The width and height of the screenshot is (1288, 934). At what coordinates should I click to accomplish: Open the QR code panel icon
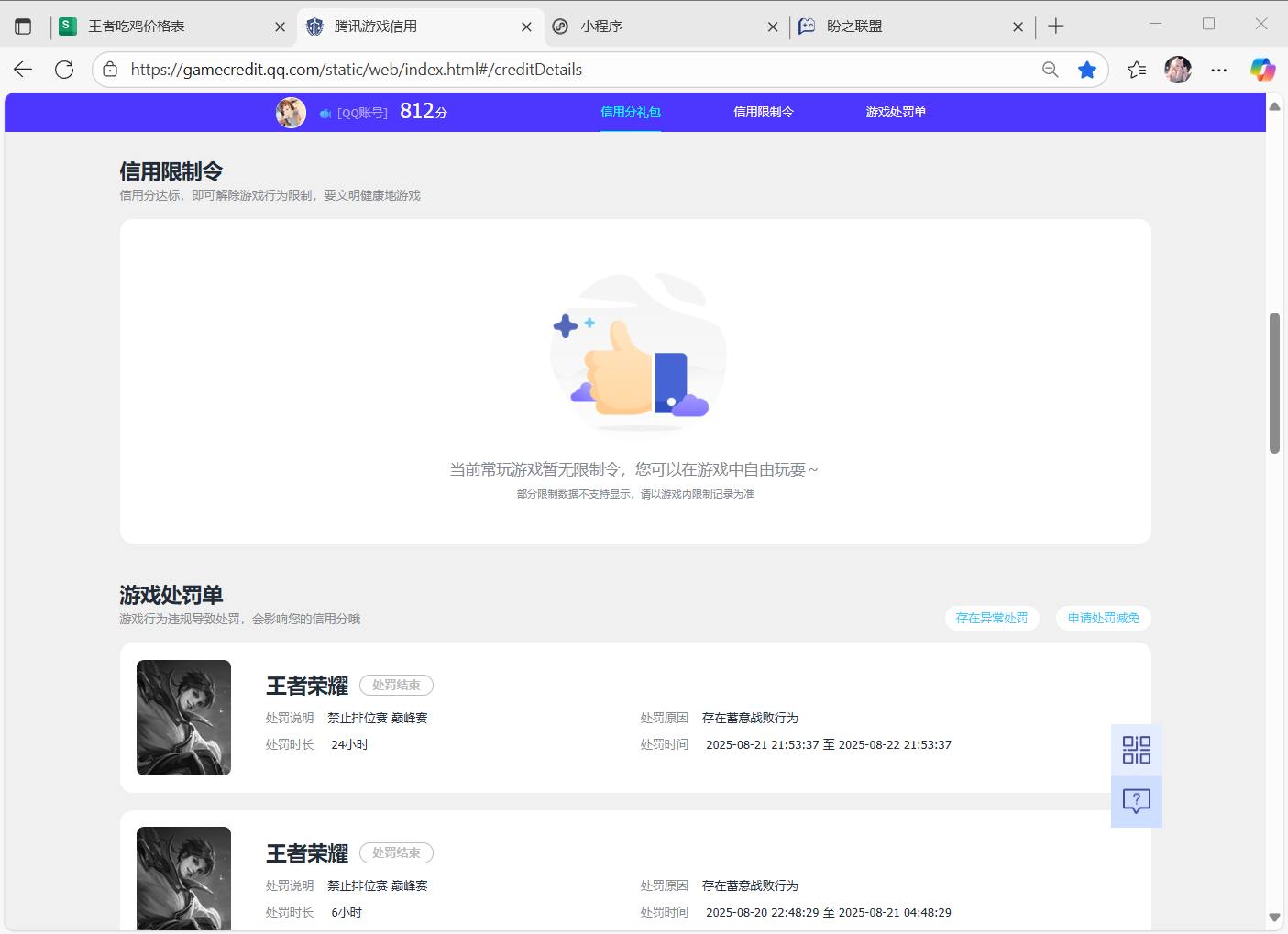point(1137,749)
